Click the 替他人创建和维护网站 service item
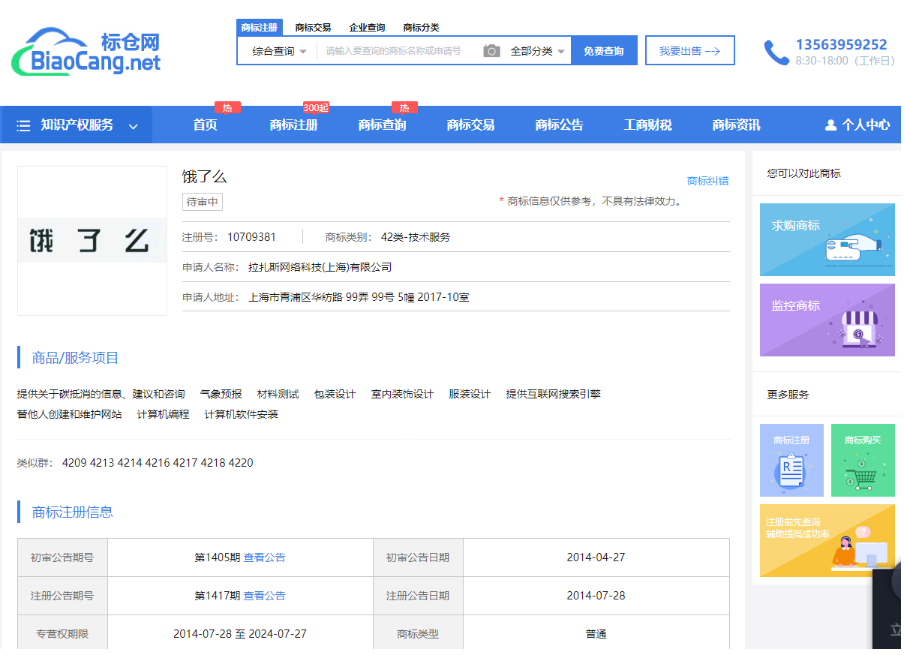This screenshot has width=905, height=655. [69, 414]
